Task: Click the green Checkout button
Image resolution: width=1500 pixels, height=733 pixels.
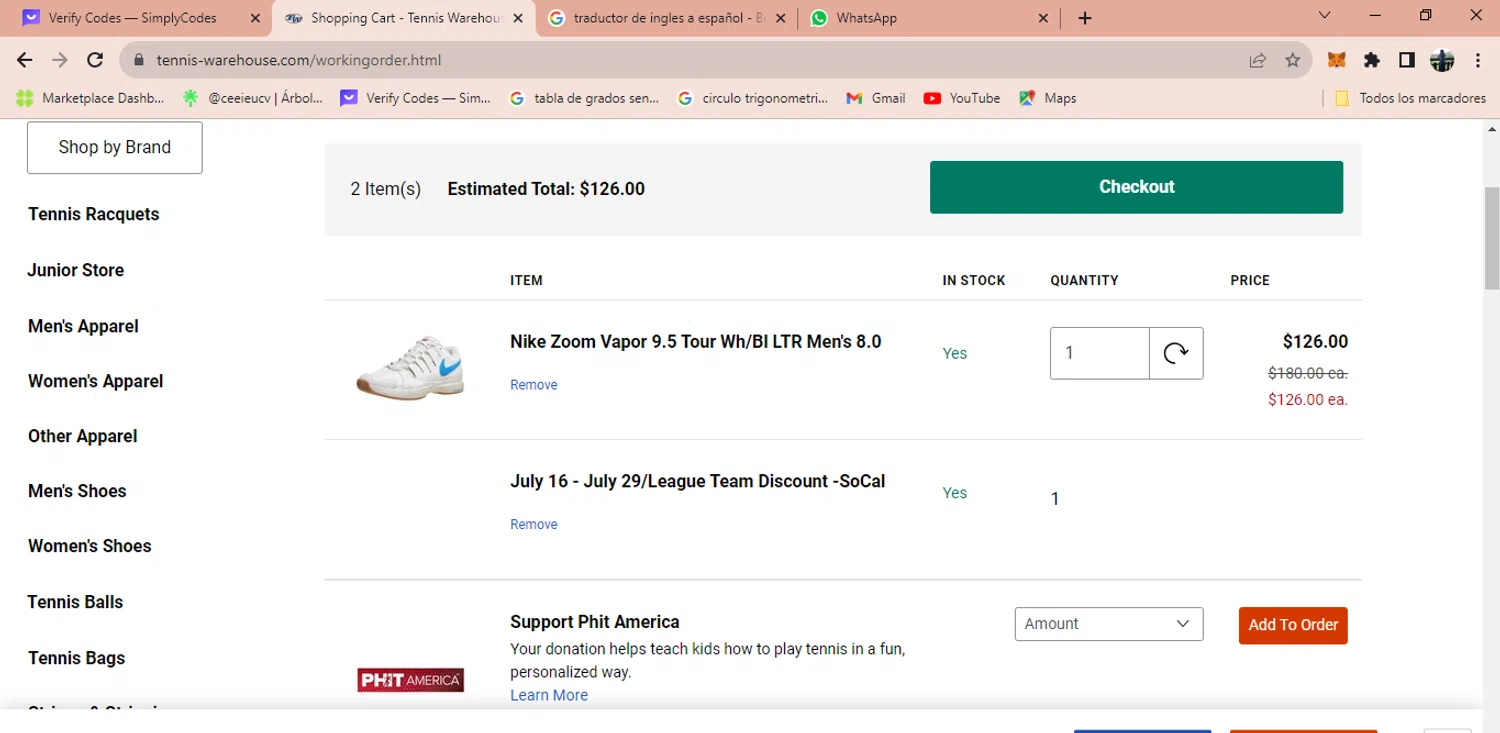Action: tap(1136, 187)
